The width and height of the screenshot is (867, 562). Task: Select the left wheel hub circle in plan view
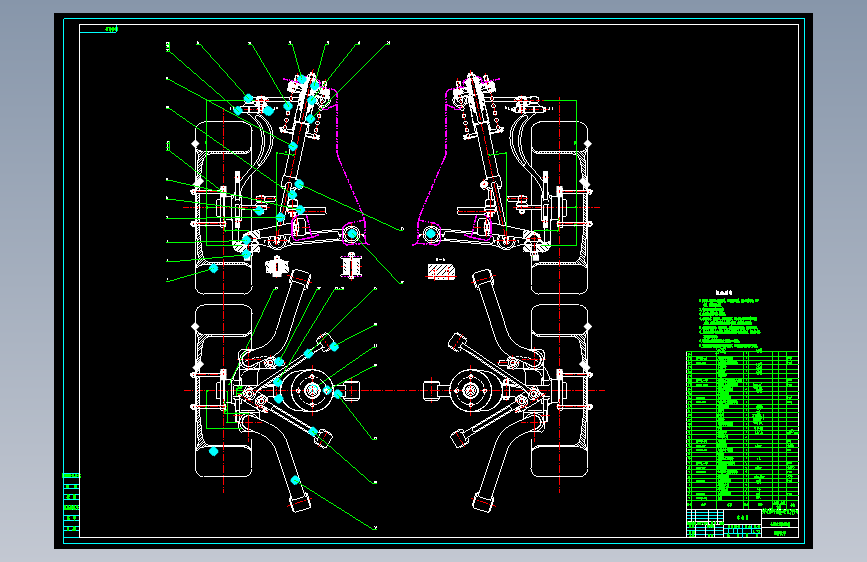312,391
